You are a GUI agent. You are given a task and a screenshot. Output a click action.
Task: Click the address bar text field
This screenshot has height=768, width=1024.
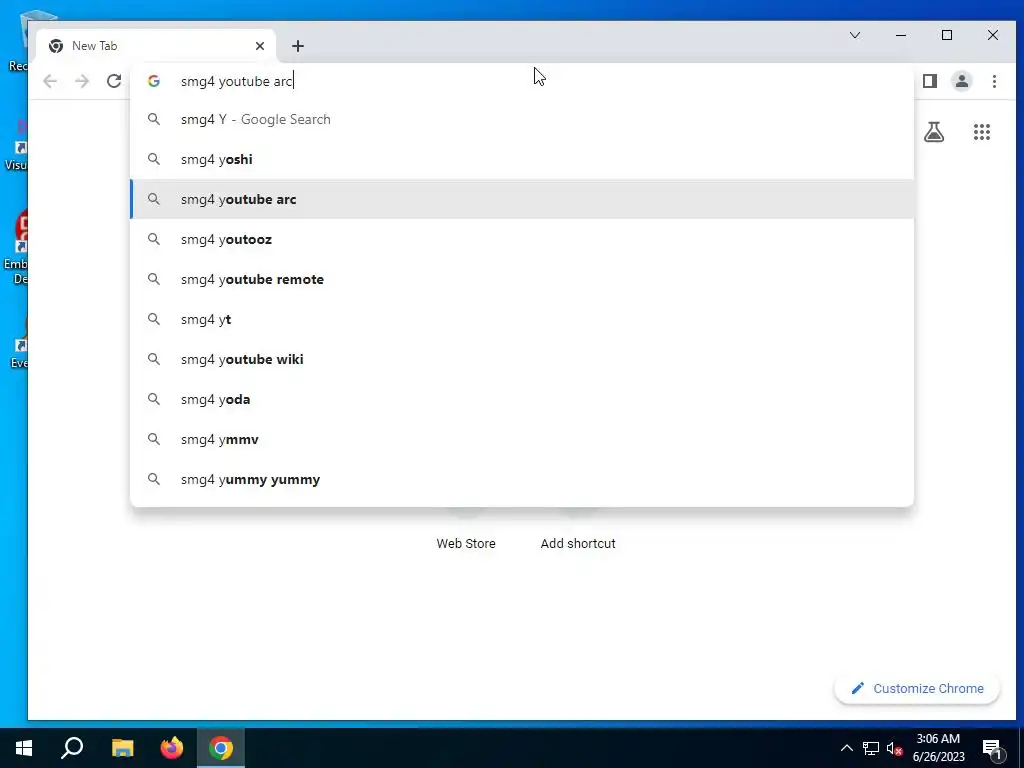[x=522, y=81]
